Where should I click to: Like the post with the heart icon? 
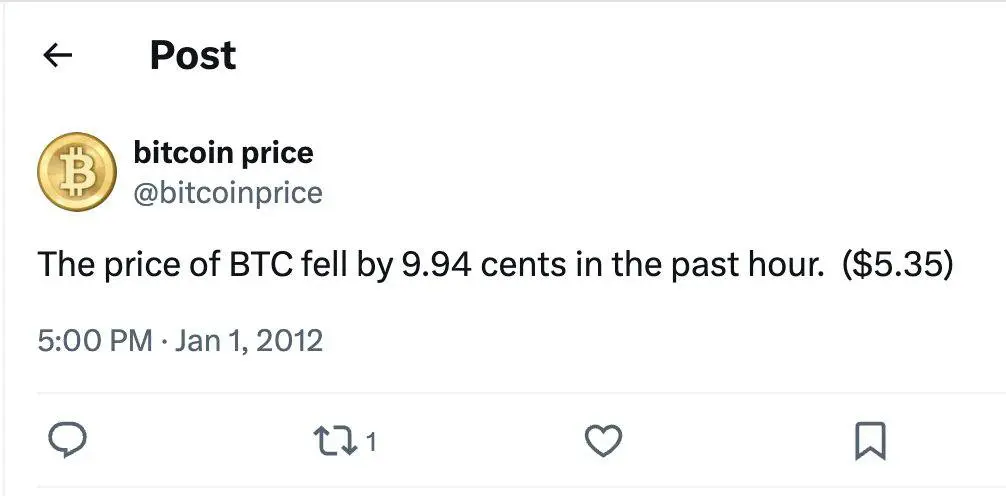(x=604, y=441)
